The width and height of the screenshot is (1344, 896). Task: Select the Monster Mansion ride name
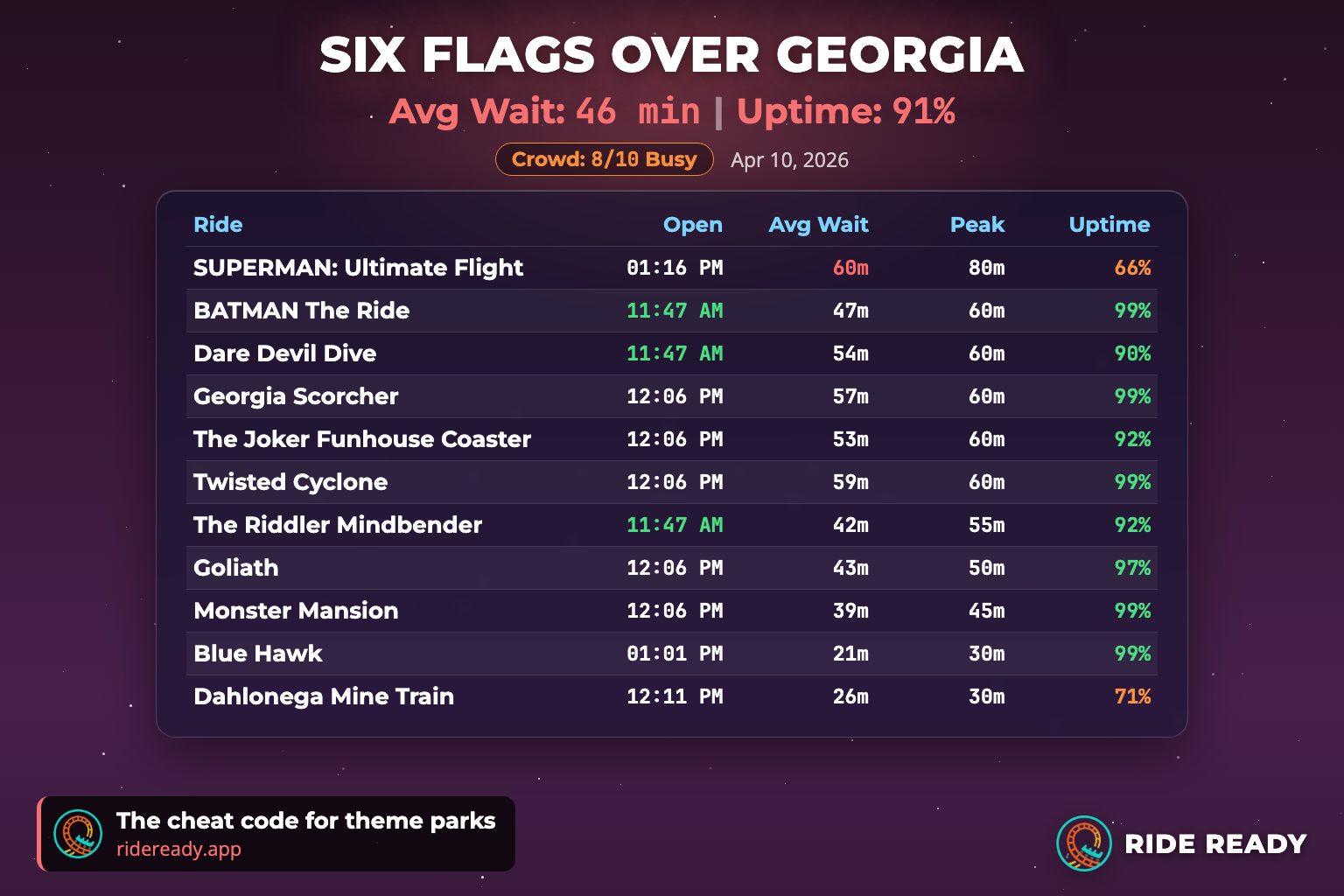296,611
